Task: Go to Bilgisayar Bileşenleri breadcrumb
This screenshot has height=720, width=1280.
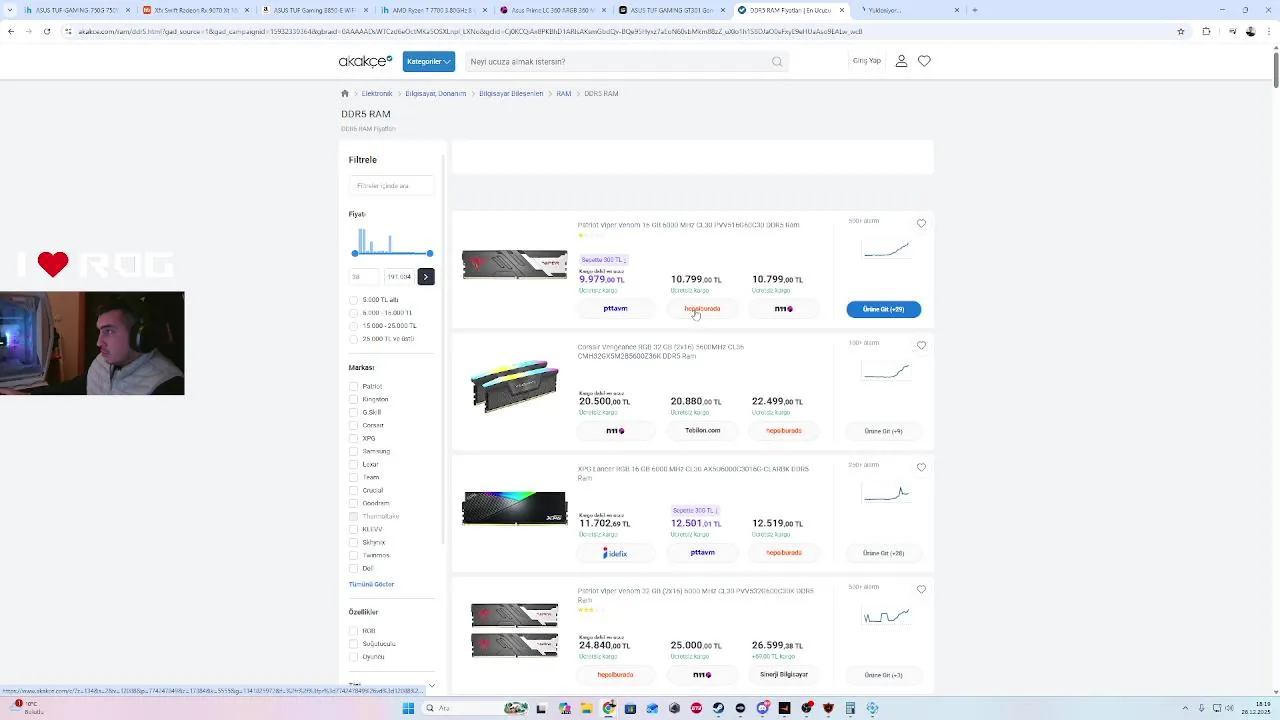Action: click(511, 93)
